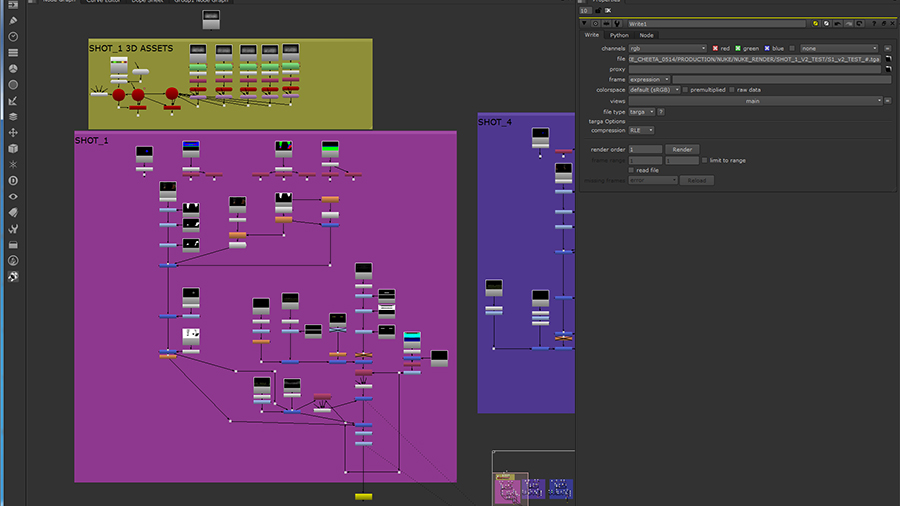This screenshot has width=900, height=506.
Task: Expand the compression RLE dropdown
Action: 641,130
